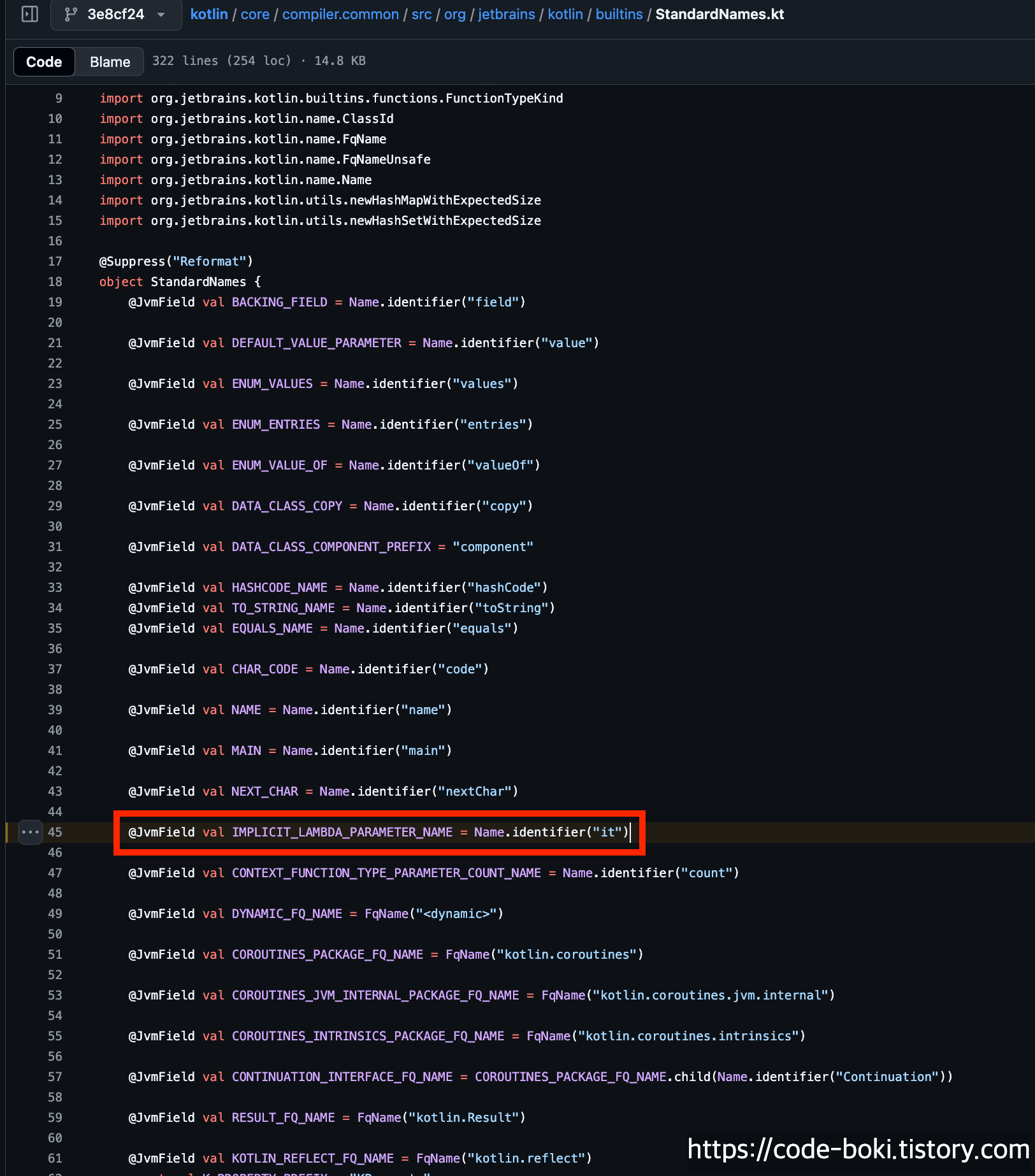Click the IMPLICIT_LAMBDA_PARAMETER_NAME constant

coord(342,832)
